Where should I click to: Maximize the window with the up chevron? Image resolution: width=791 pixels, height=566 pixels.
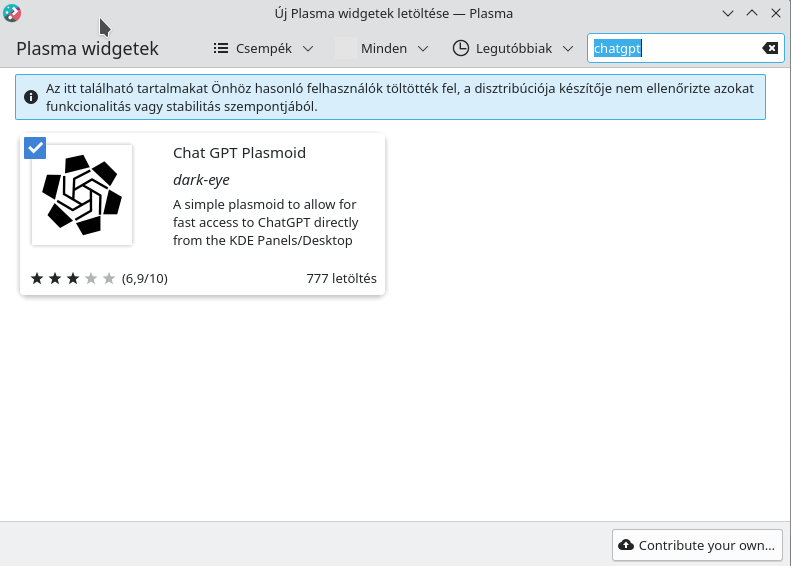tap(752, 13)
